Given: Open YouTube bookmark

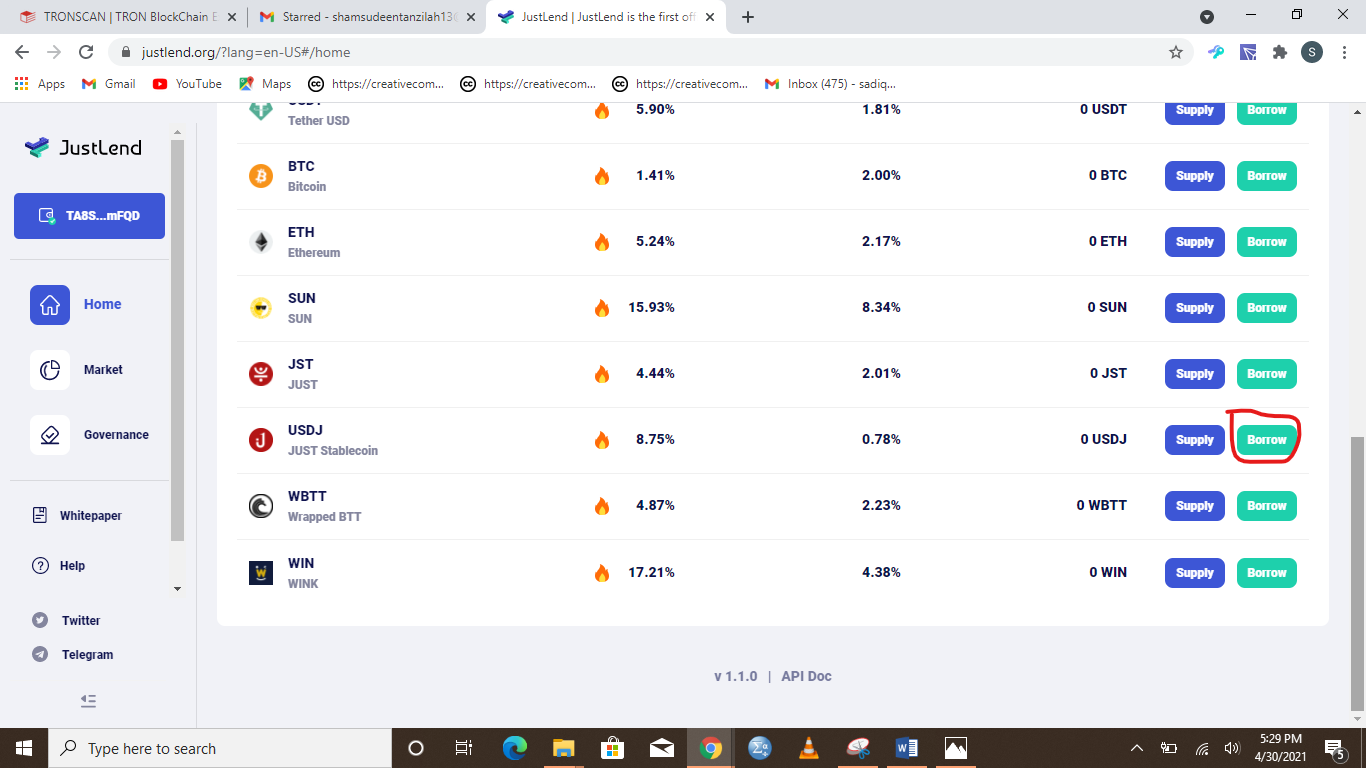Looking at the screenshot, I should click(x=187, y=84).
